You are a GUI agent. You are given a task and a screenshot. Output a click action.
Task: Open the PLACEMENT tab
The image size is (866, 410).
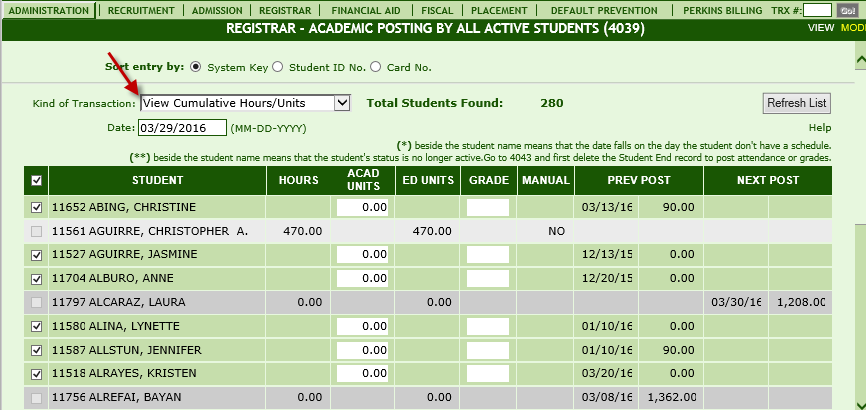tap(499, 10)
